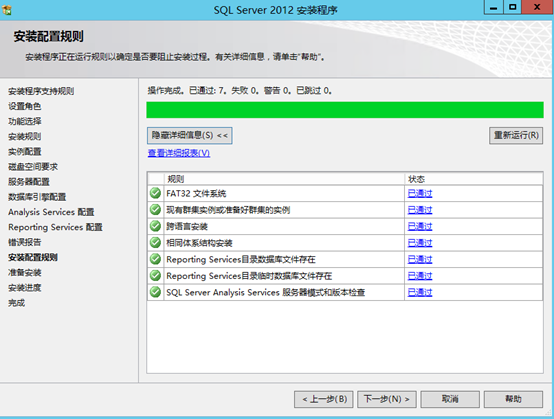
Task: Open 已通过 link for 相同体系结构安装
Action: 420,243
